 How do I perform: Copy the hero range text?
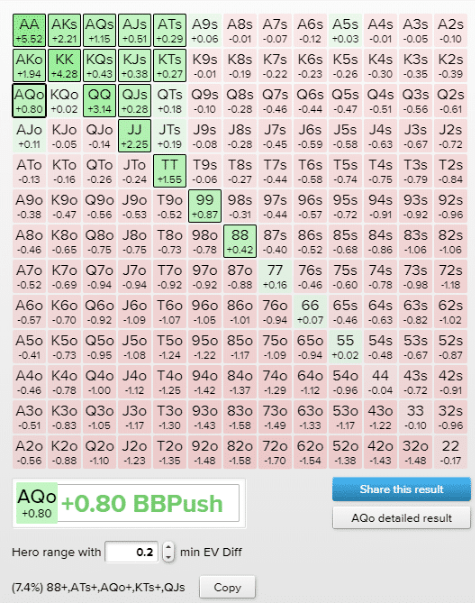(227, 587)
